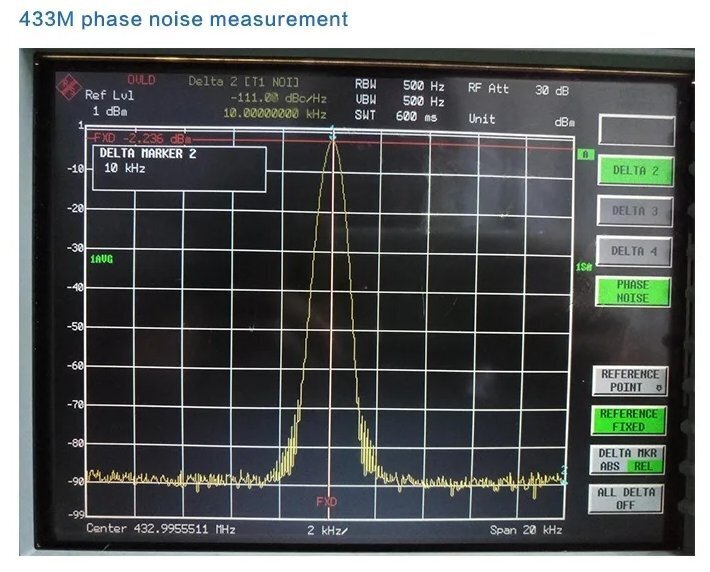Click the DELTA MARKER 2 entry box
The image size is (710, 572).
click(179, 168)
